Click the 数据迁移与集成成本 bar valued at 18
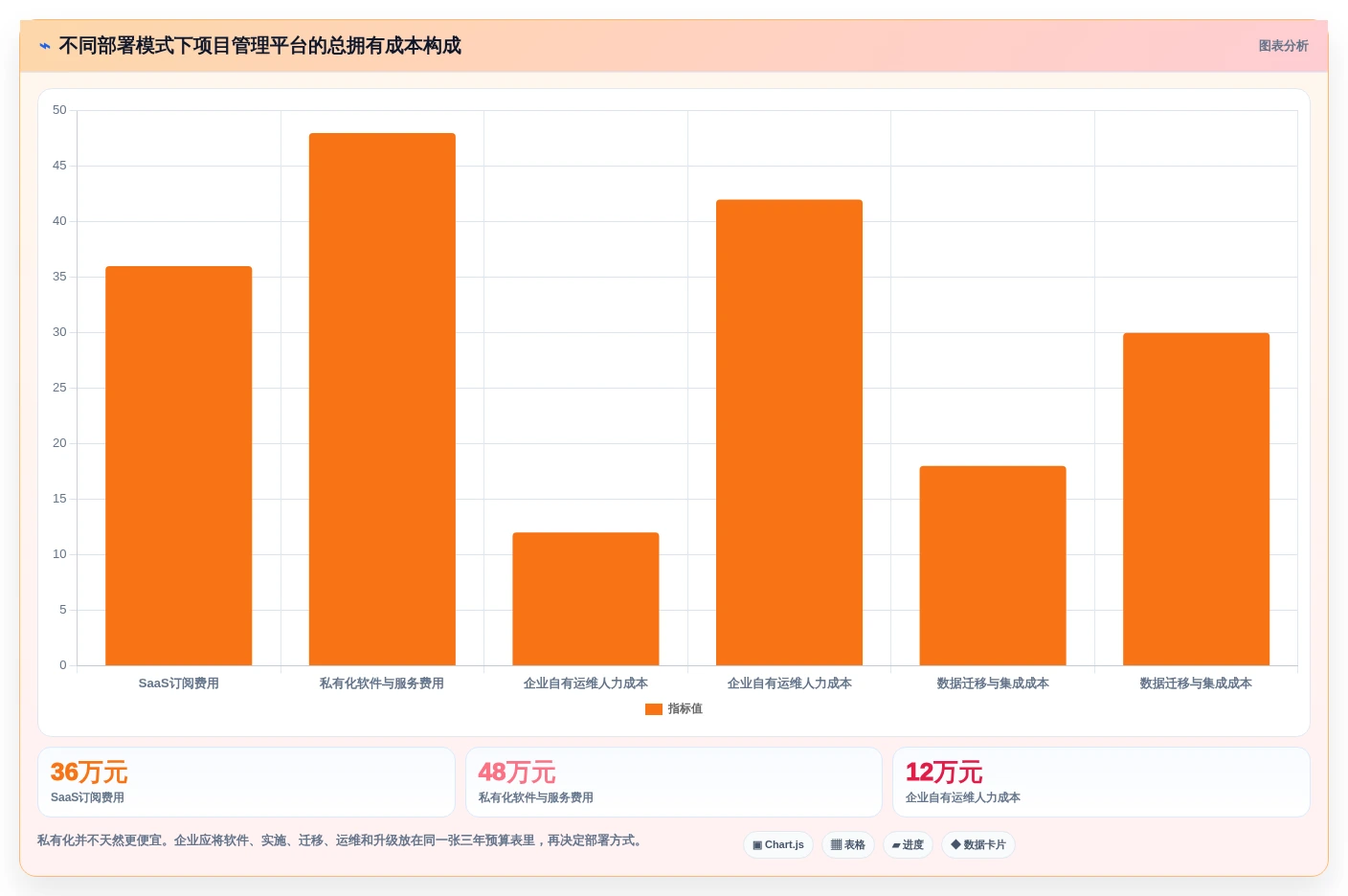The image size is (1348, 896). pos(993,566)
